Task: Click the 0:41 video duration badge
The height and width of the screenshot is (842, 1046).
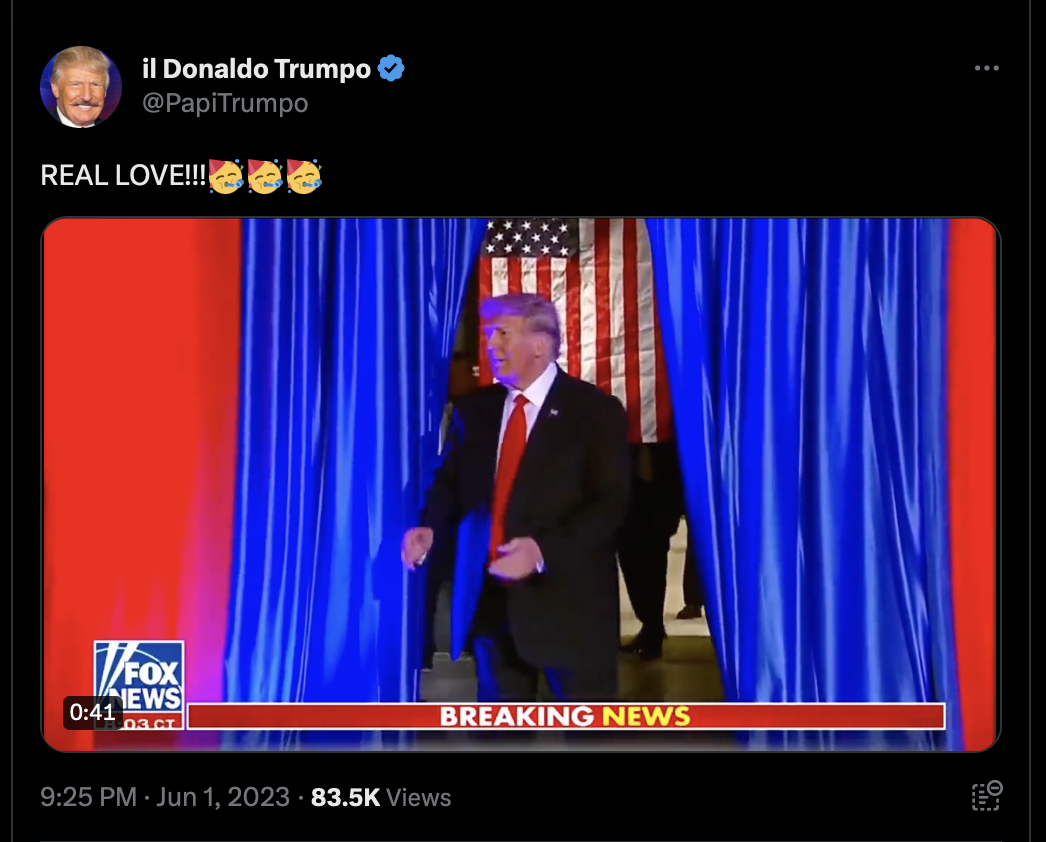Action: [93, 712]
